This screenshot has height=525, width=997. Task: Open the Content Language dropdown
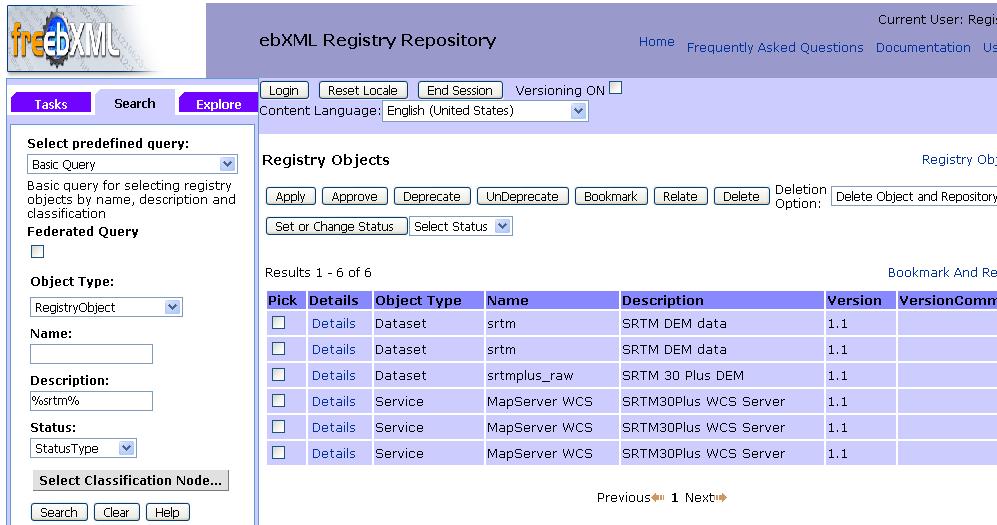click(x=485, y=111)
